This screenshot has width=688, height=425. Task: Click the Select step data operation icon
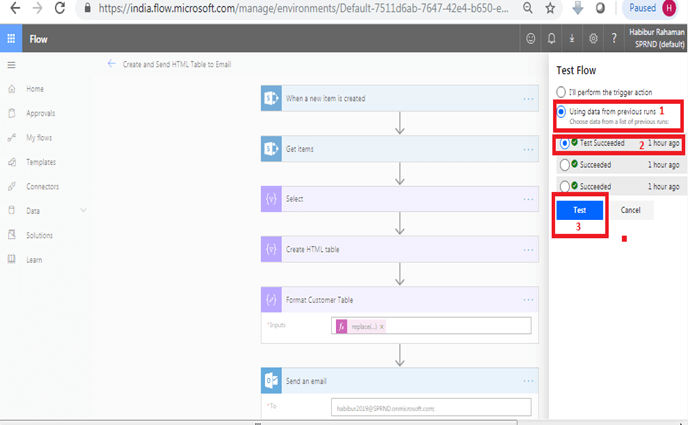271,199
